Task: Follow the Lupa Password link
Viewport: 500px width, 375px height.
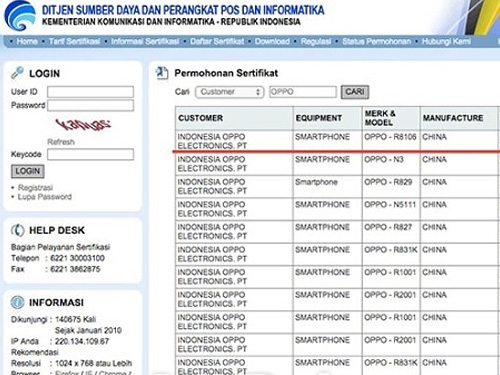Action: tap(45, 197)
